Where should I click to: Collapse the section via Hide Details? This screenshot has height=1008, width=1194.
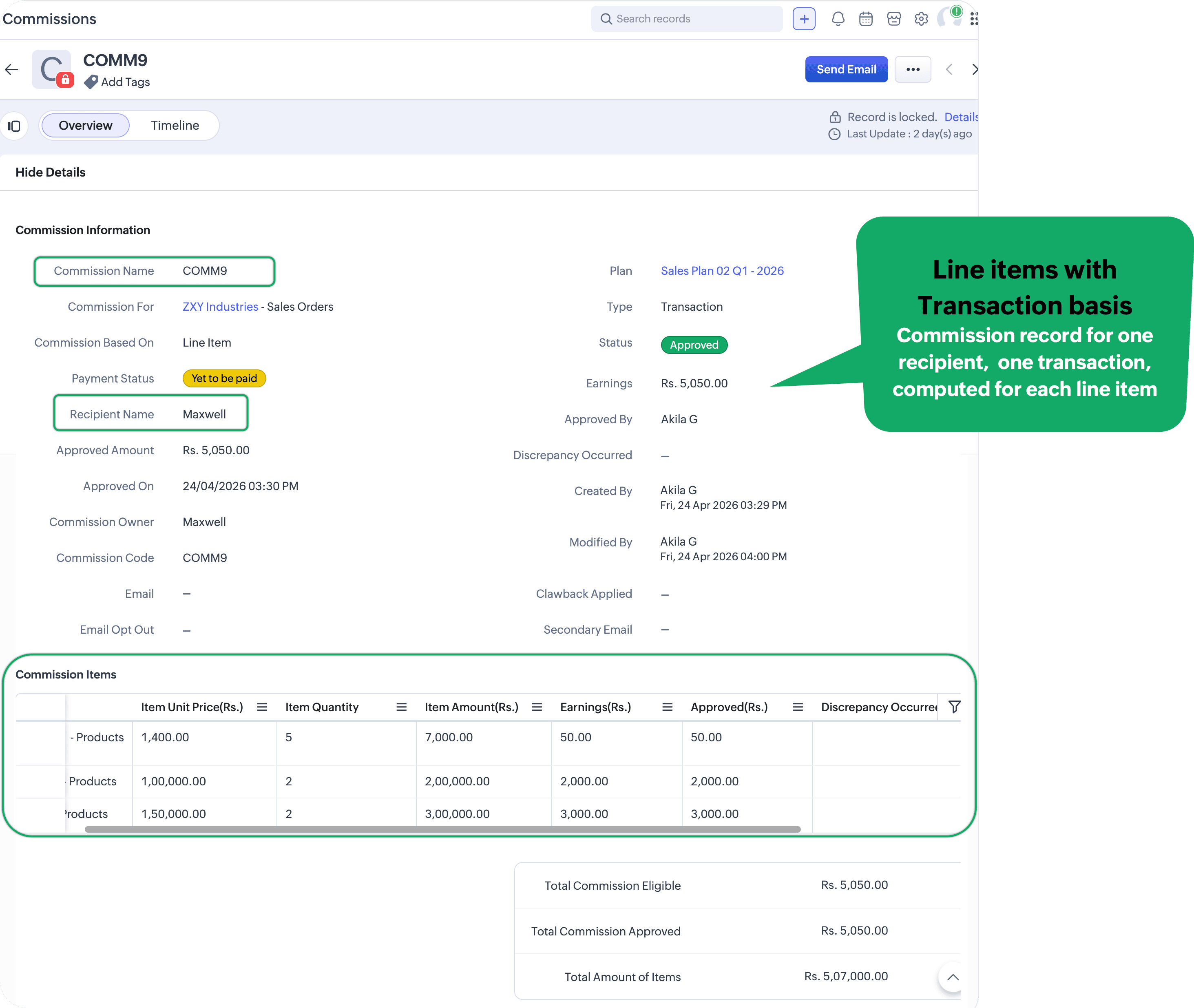click(50, 172)
